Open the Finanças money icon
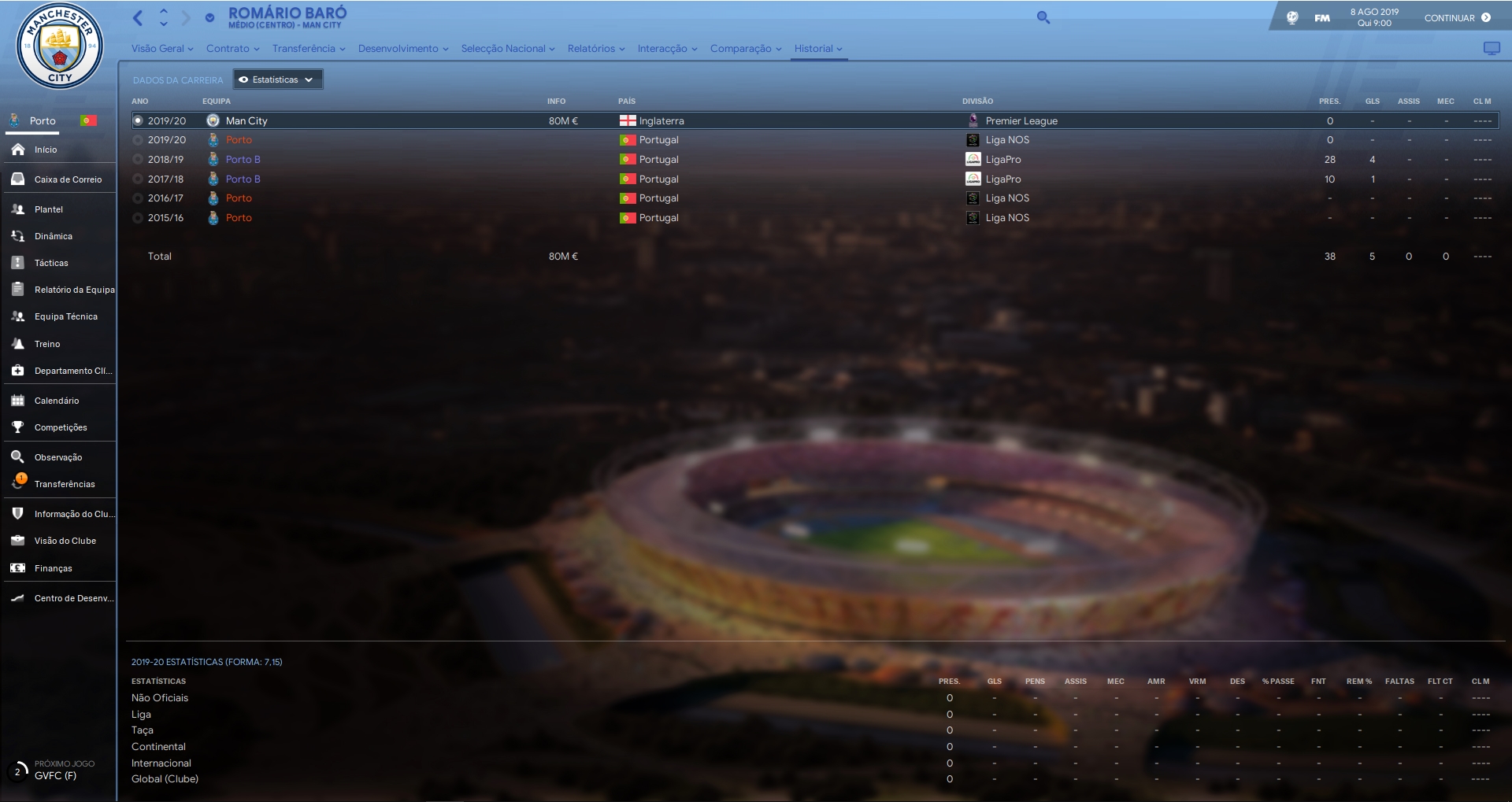The image size is (1512, 802). pyautogui.click(x=18, y=568)
